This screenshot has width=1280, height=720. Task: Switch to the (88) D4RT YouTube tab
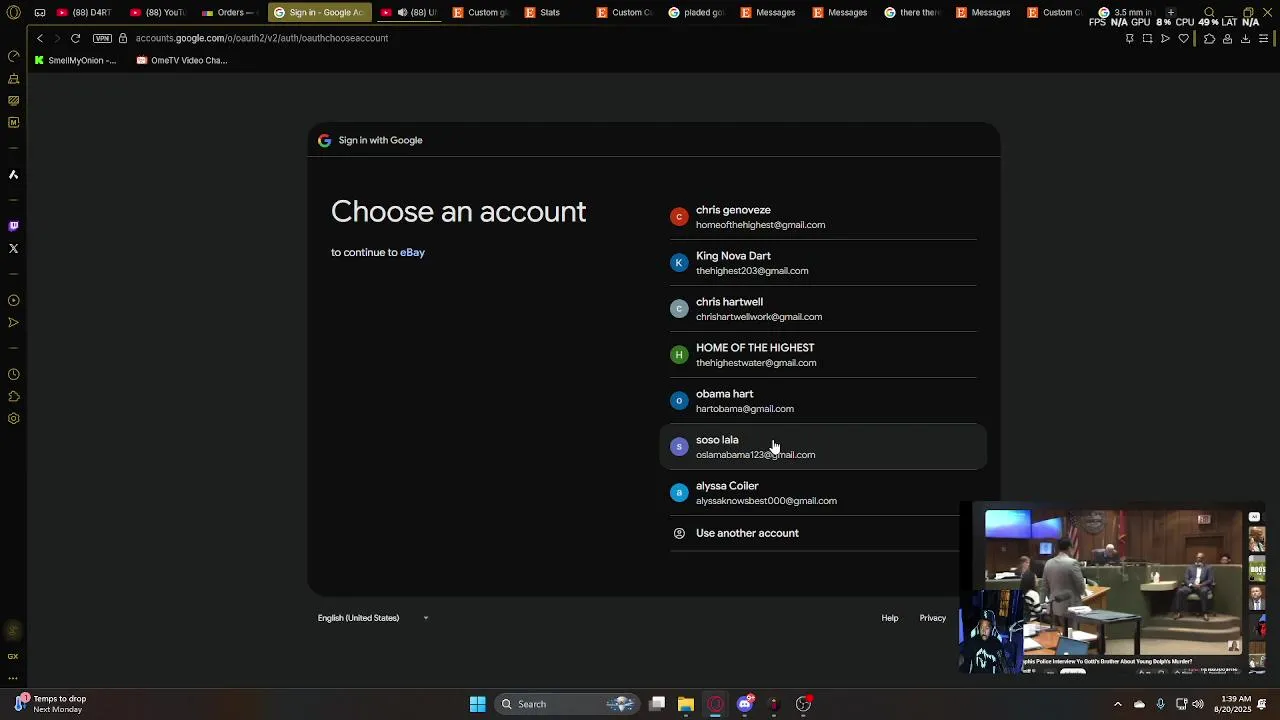[x=85, y=12]
